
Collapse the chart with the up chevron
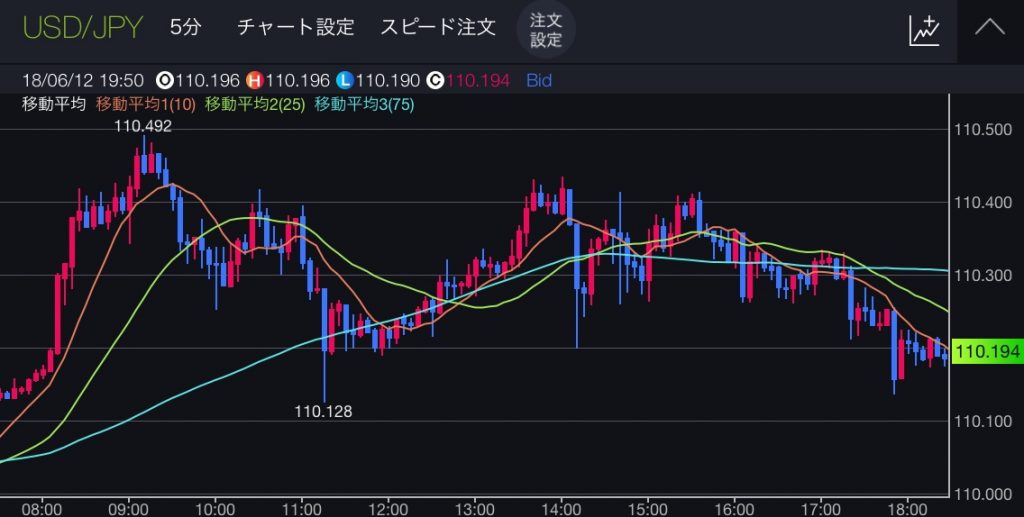coord(989,28)
